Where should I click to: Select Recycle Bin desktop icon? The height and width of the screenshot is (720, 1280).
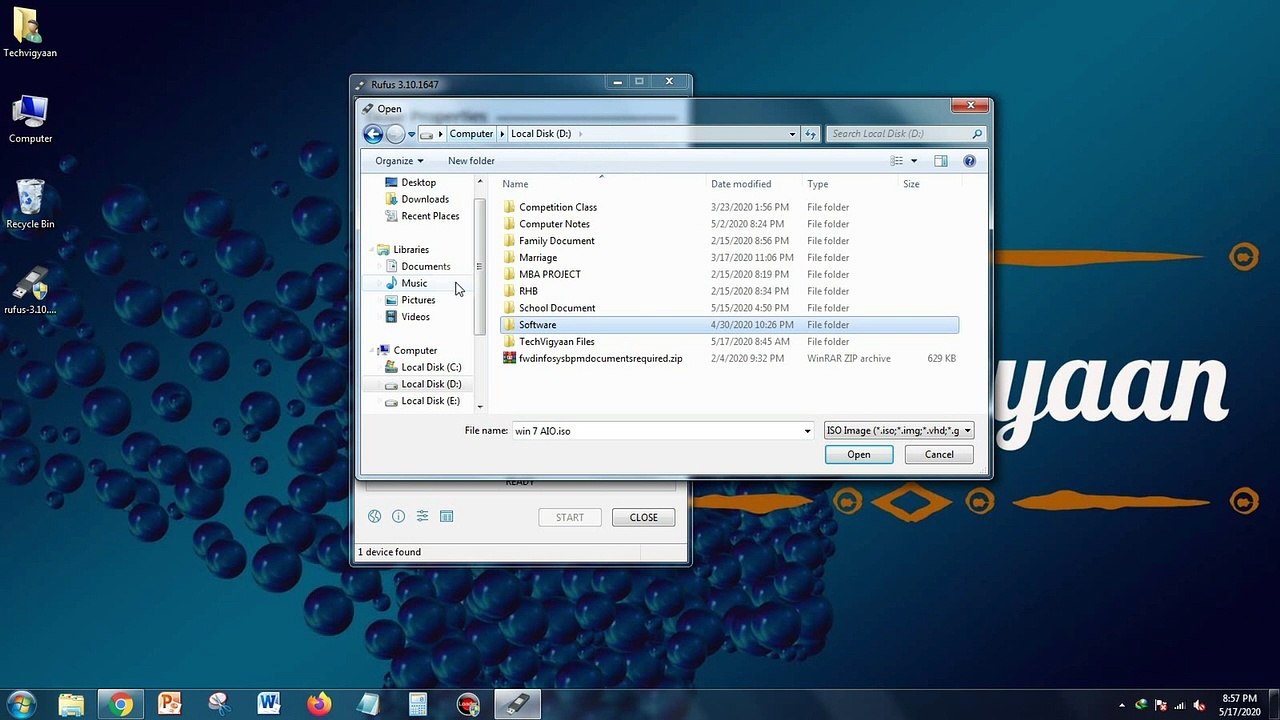(x=30, y=204)
